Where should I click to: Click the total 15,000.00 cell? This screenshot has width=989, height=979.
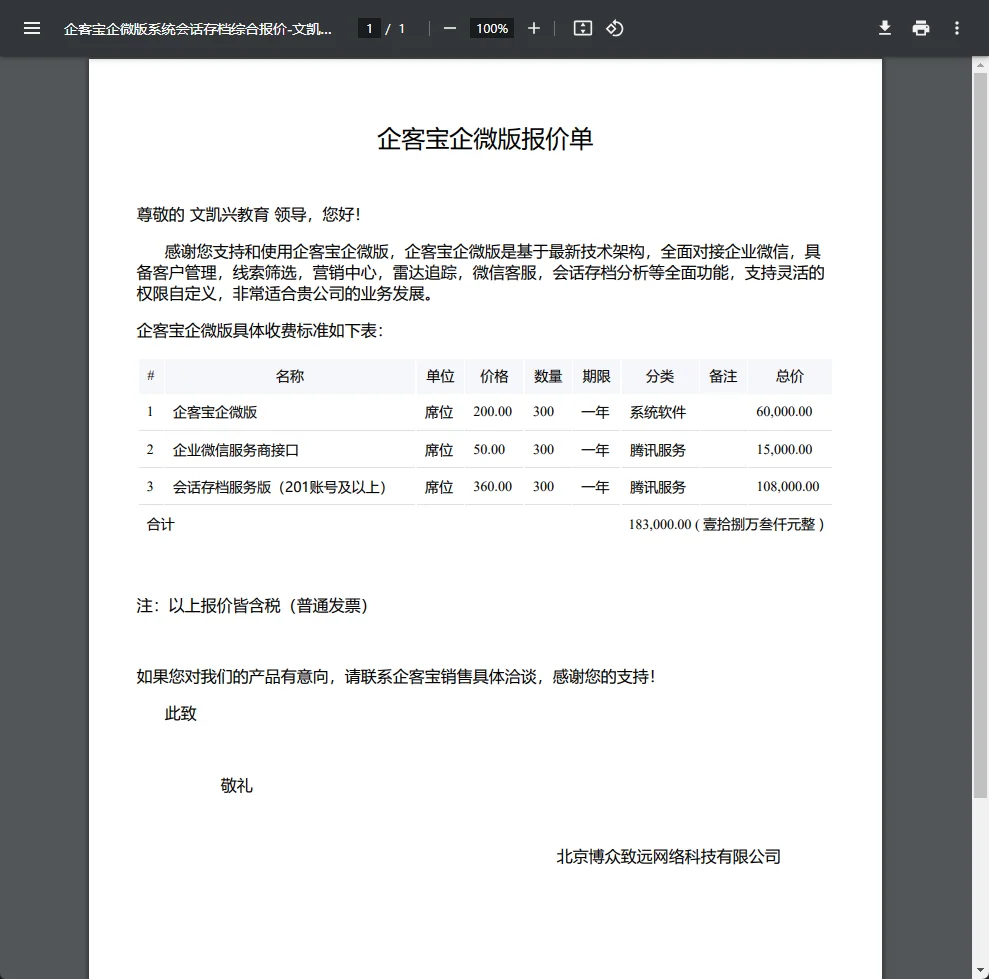pyautogui.click(x=784, y=450)
